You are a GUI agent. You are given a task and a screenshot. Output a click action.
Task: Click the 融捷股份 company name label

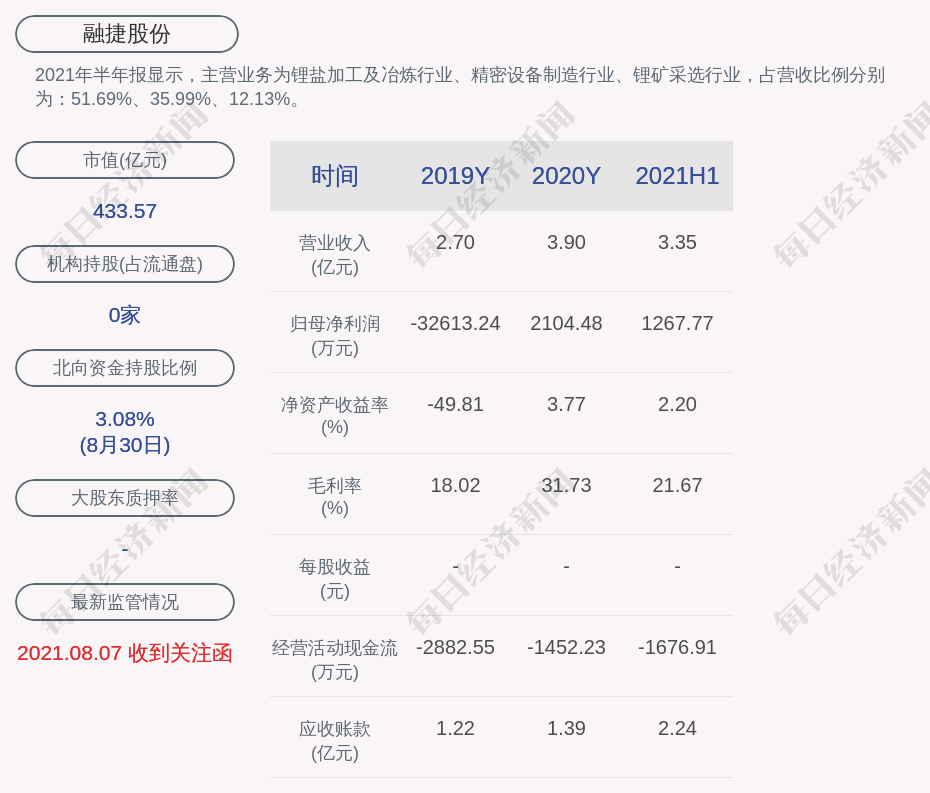pyautogui.click(x=126, y=34)
